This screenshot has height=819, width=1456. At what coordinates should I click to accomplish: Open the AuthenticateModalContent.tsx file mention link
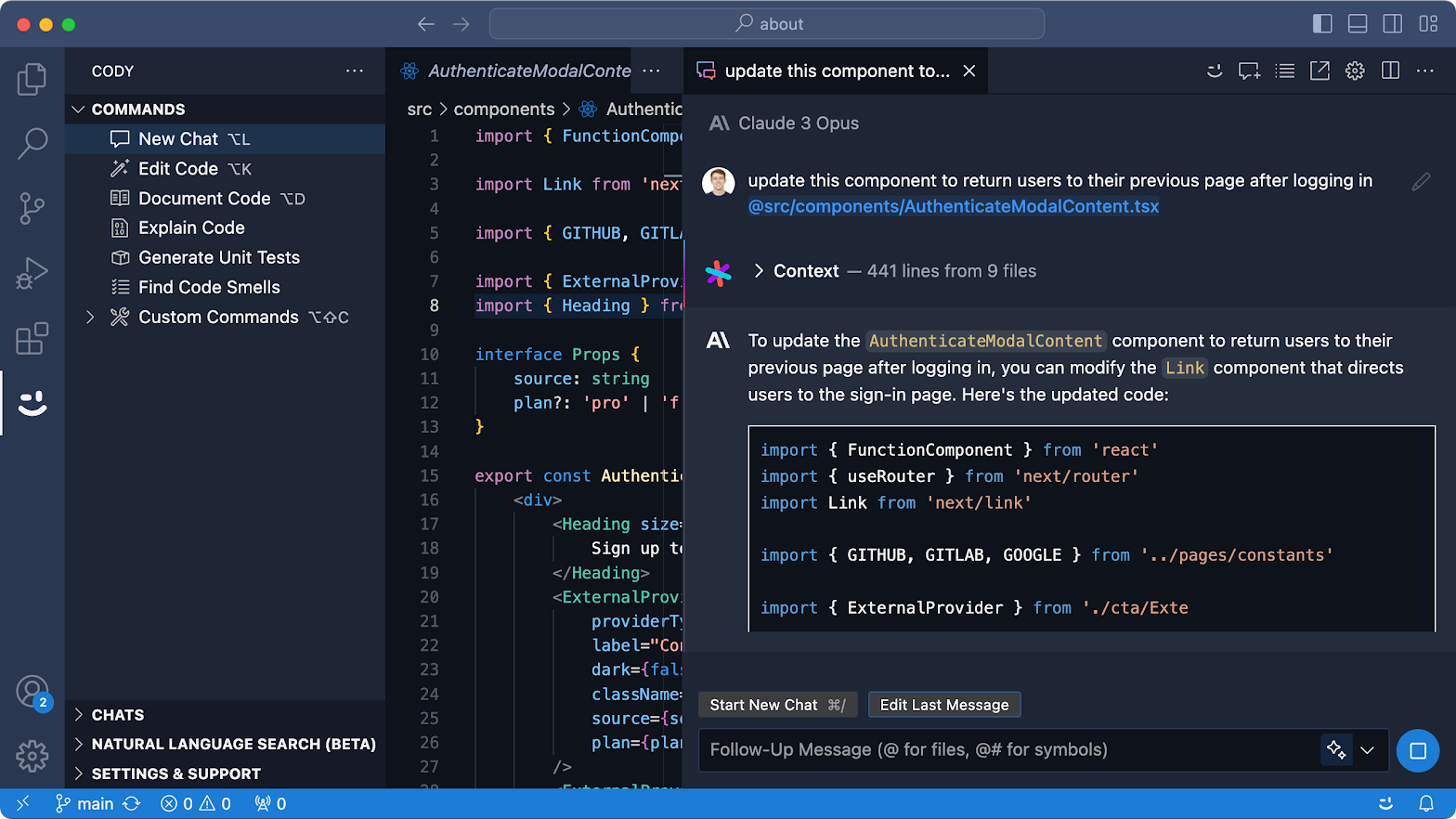(x=954, y=207)
